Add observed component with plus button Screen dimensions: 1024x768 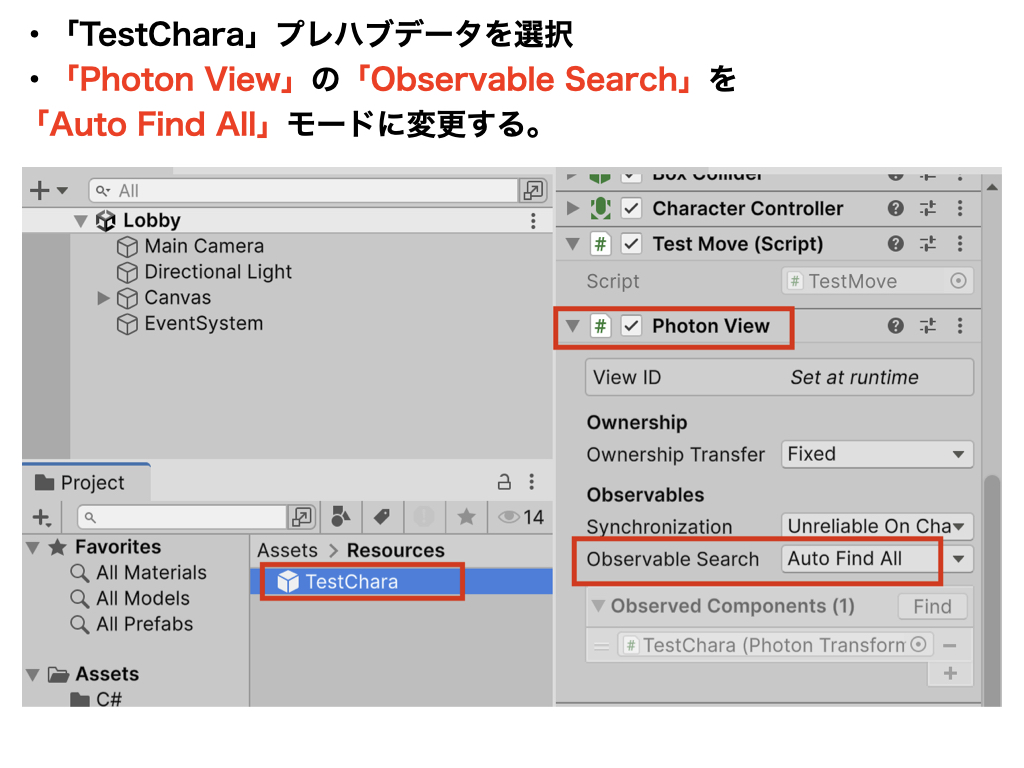coord(950,673)
